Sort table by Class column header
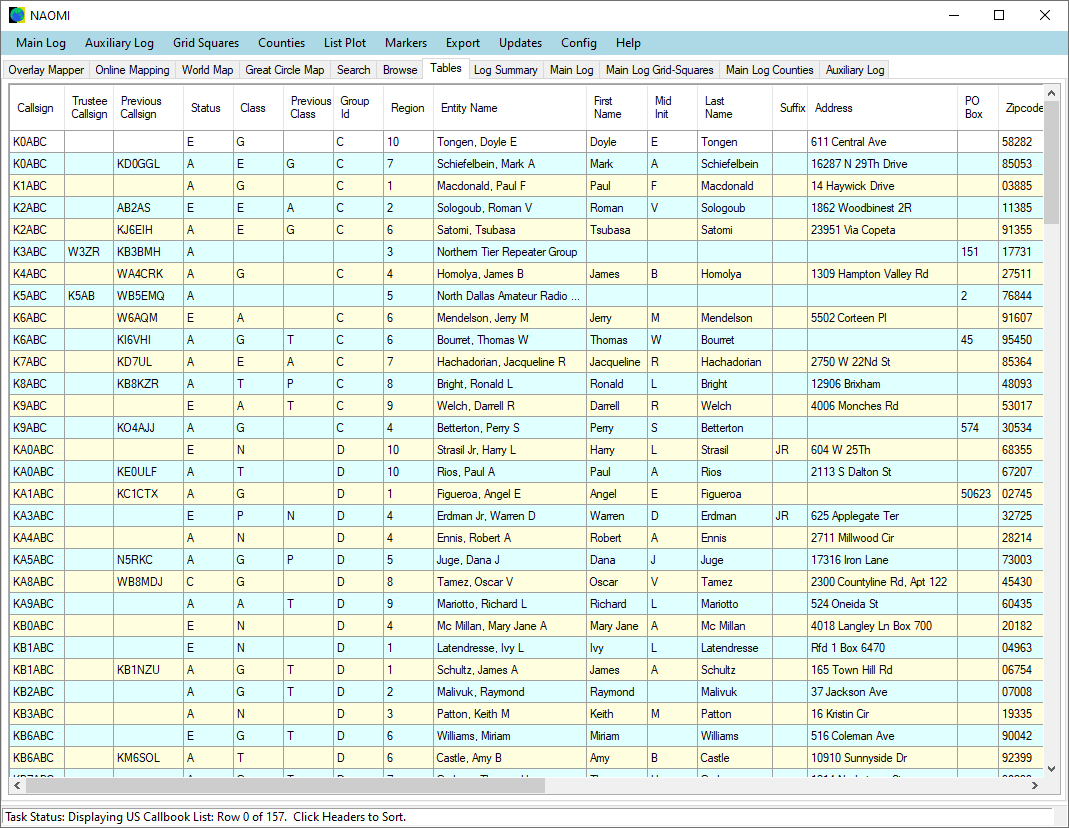 point(258,108)
